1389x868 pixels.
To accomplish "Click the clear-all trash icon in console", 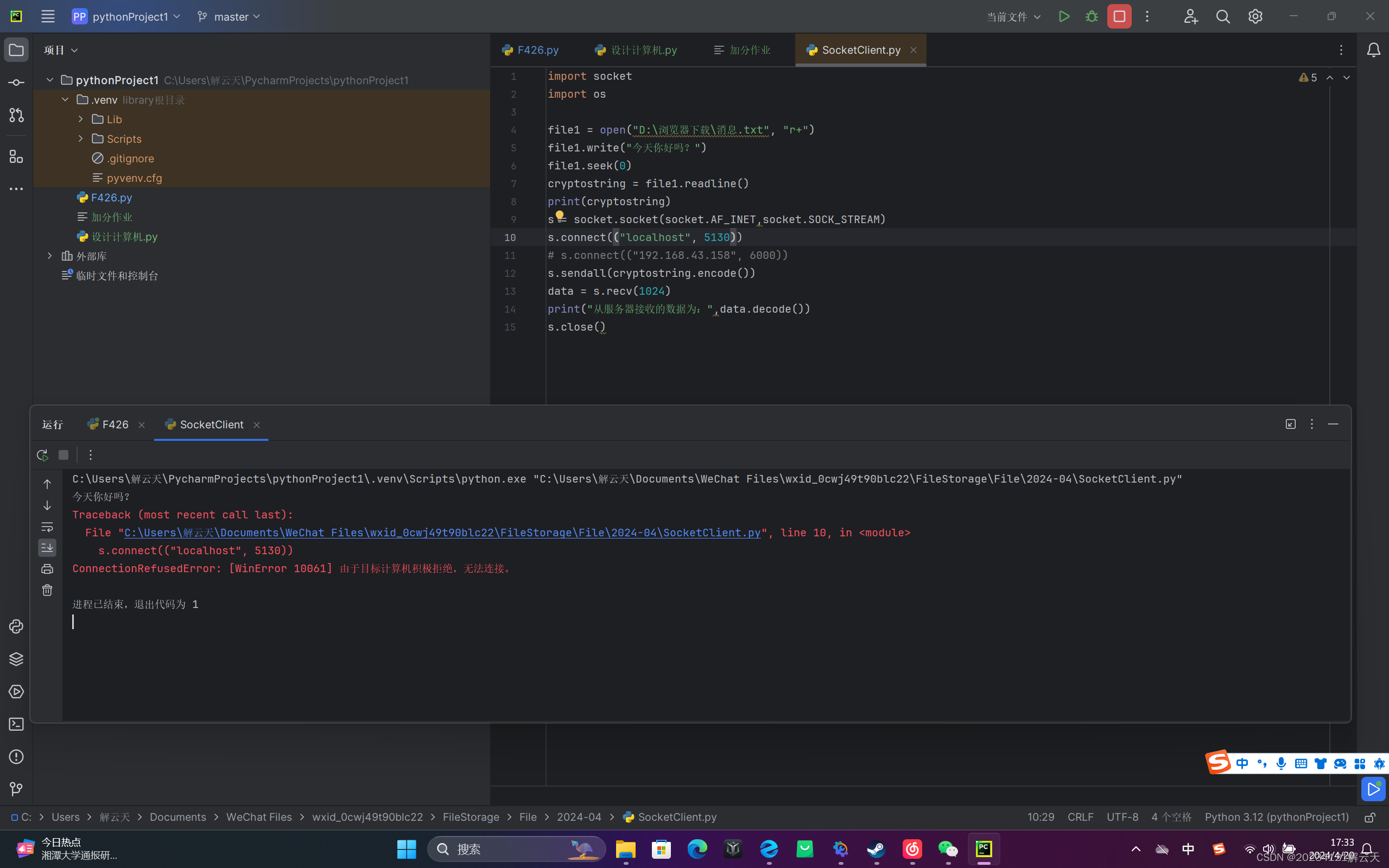I will coord(47,590).
